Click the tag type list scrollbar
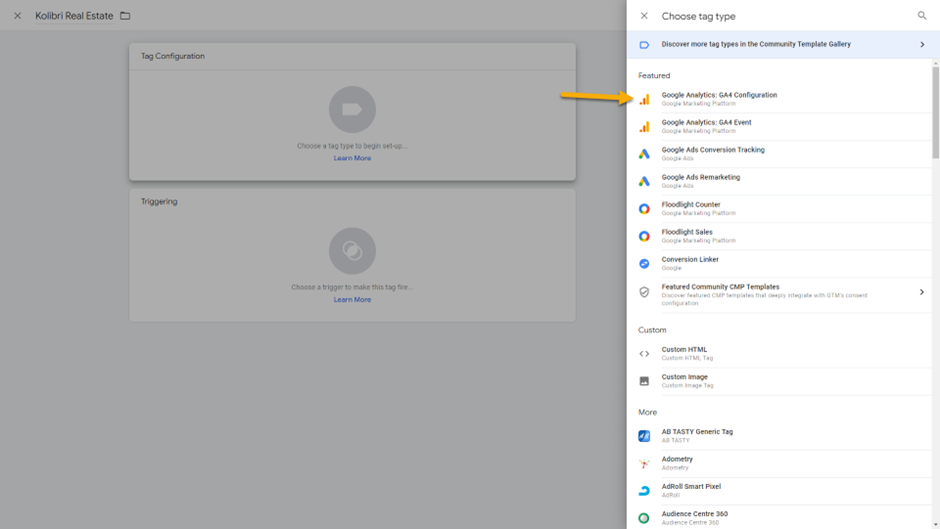 pyautogui.click(x=935, y=113)
